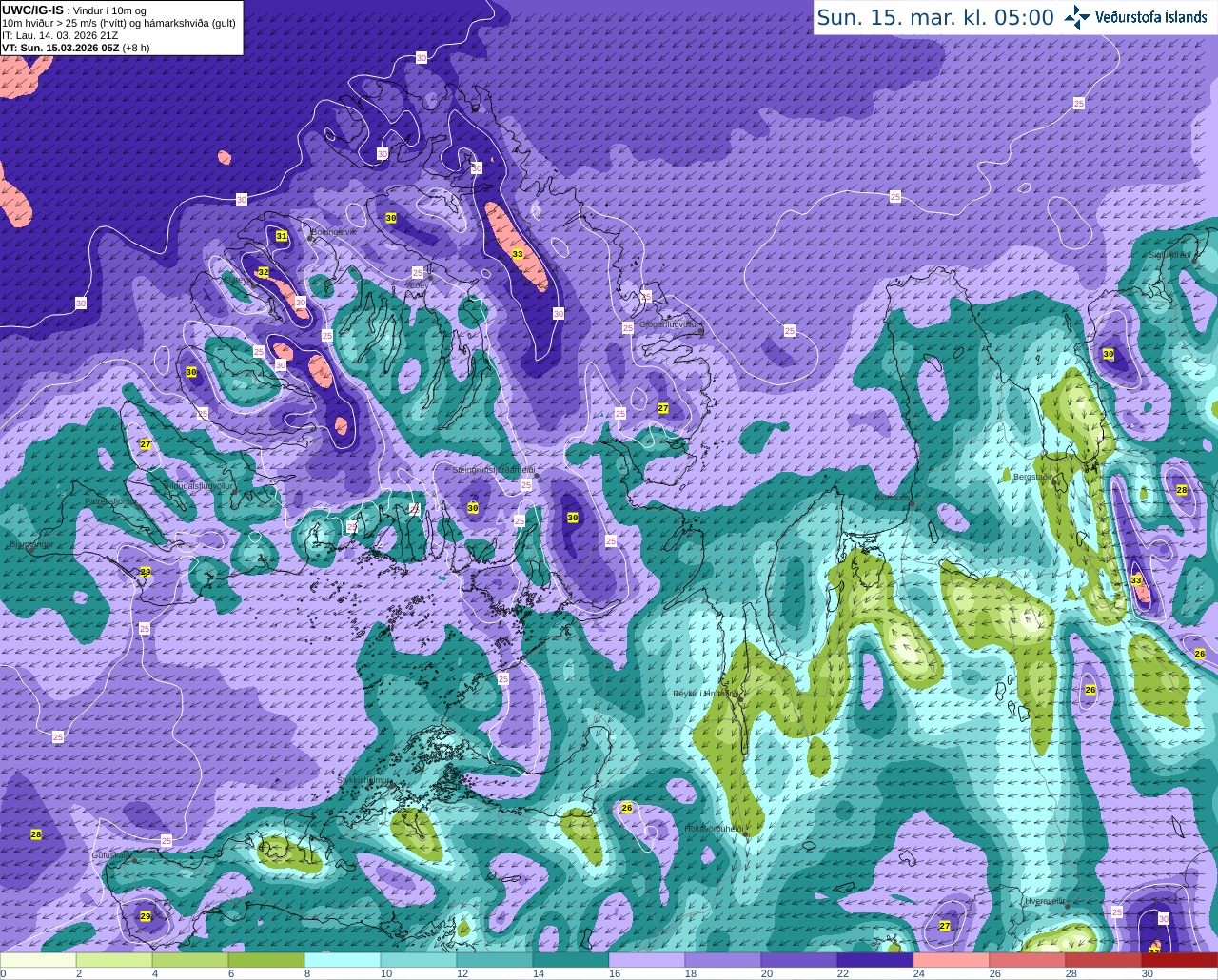Image resolution: width=1218 pixels, height=980 pixels.
Task: Click the Veðurstofa Íslands logo symbol
Action: [1078, 16]
